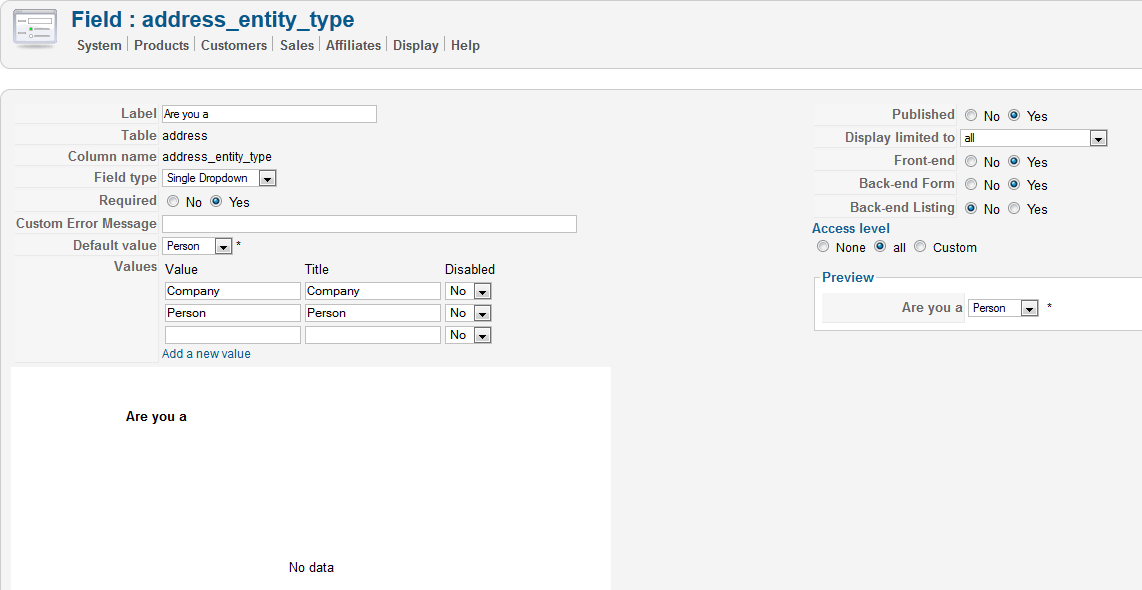Open the Display menu
The image size is (1142, 590).
[416, 45]
